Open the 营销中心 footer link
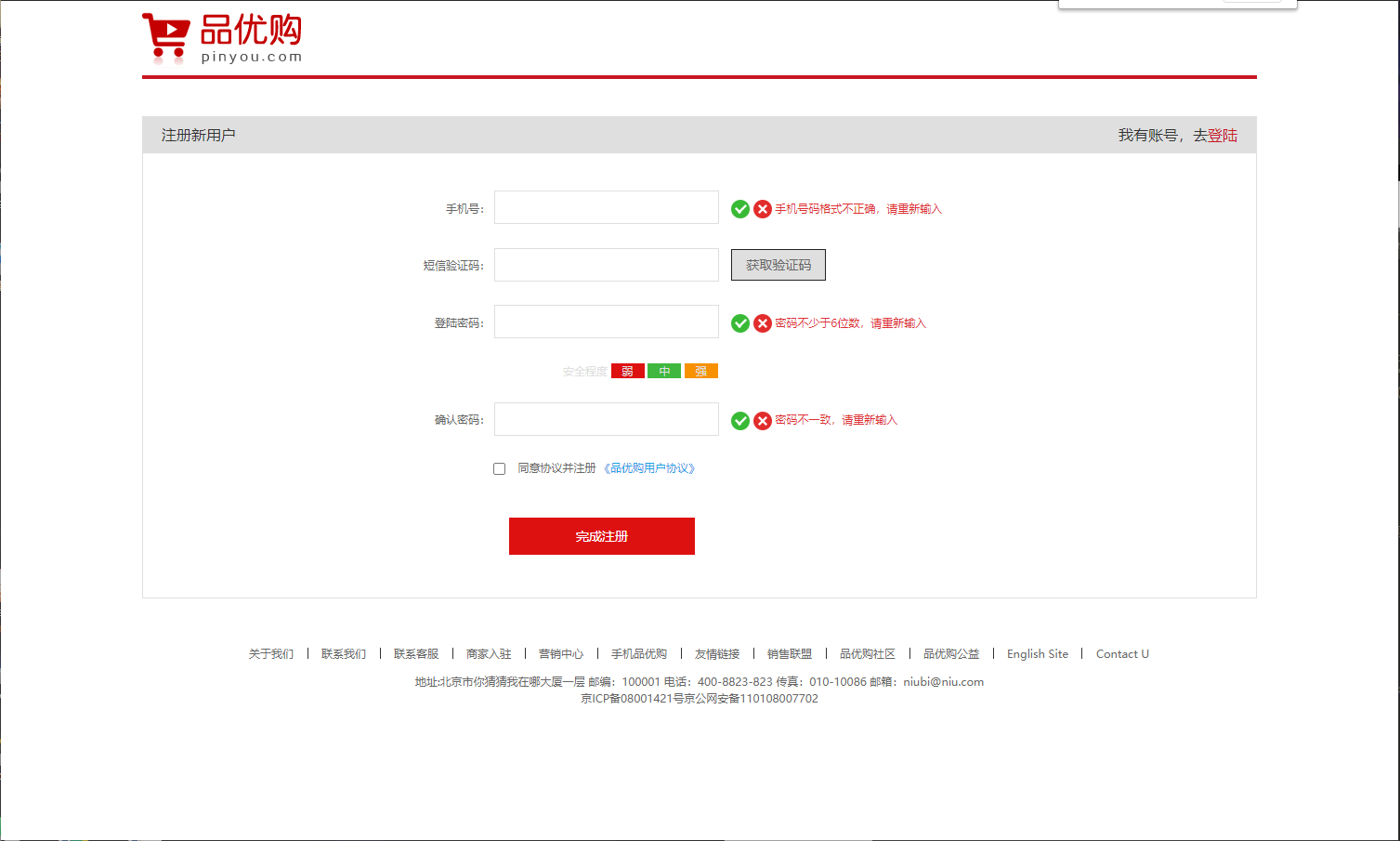 pyautogui.click(x=561, y=654)
